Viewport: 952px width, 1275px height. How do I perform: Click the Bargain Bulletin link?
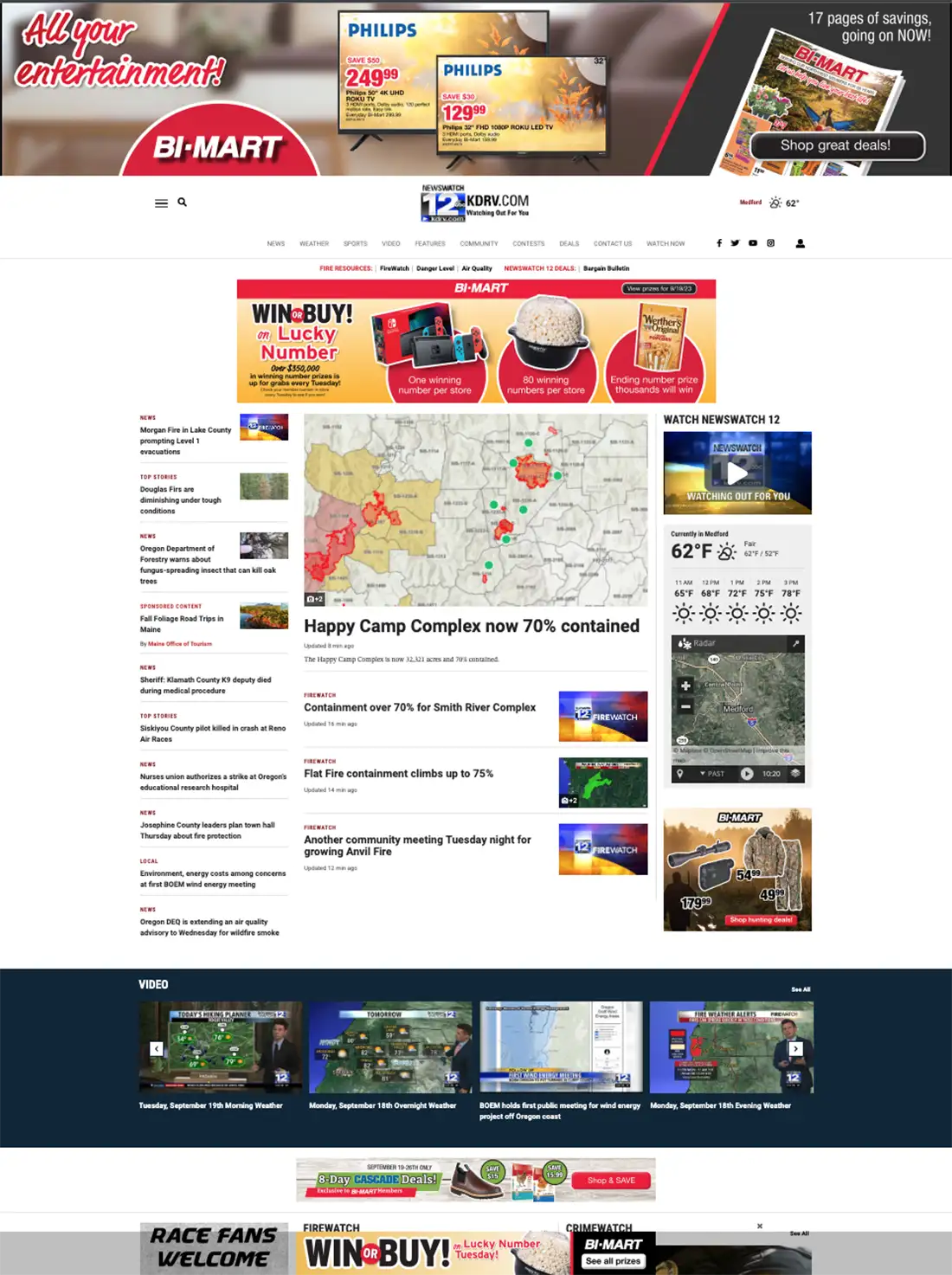click(x=607, y=268)
